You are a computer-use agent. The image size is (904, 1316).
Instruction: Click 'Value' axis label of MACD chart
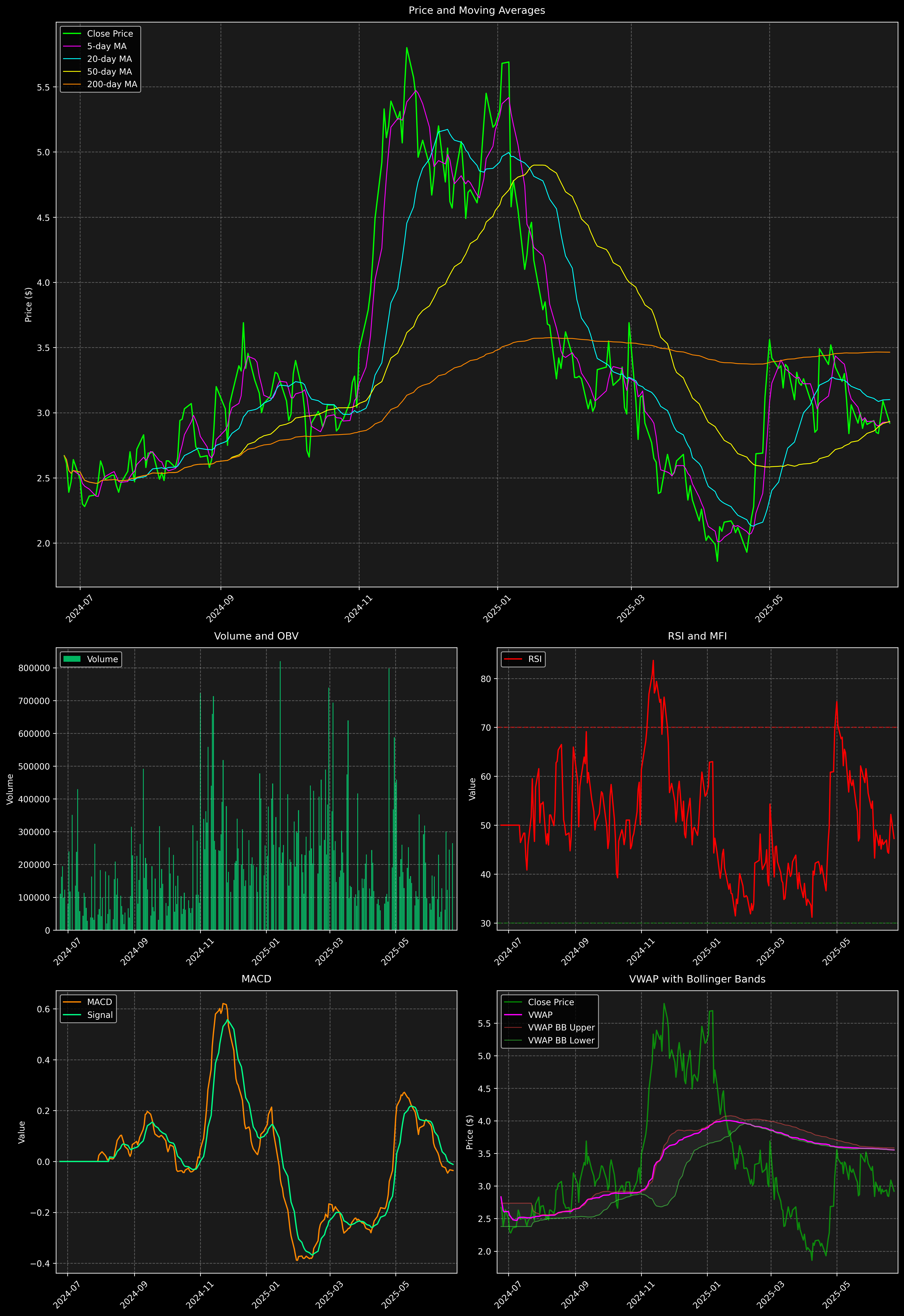tap(21, 1132)
